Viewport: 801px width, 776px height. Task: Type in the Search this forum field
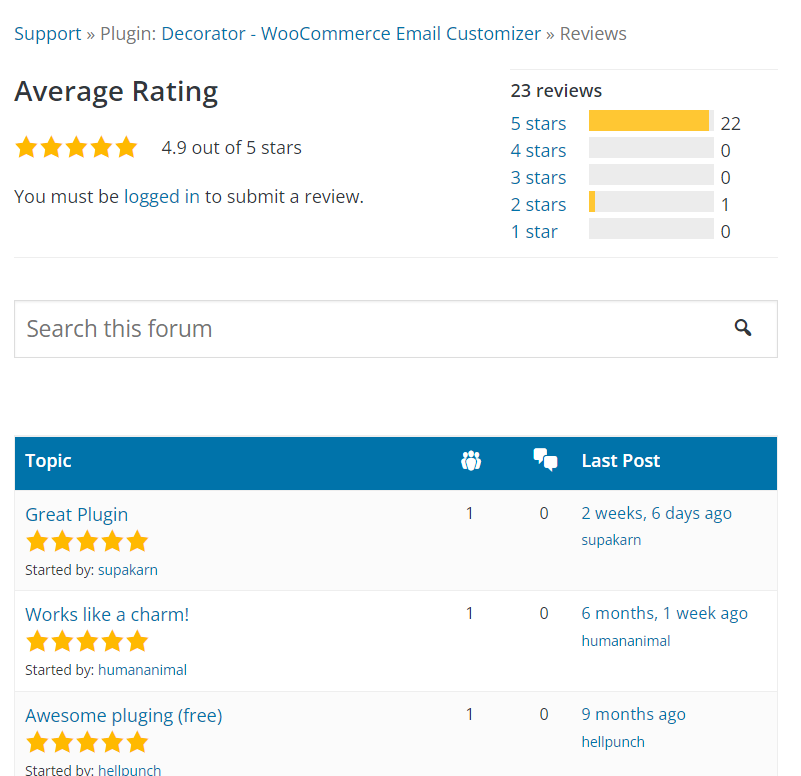(x=370, y=329)
